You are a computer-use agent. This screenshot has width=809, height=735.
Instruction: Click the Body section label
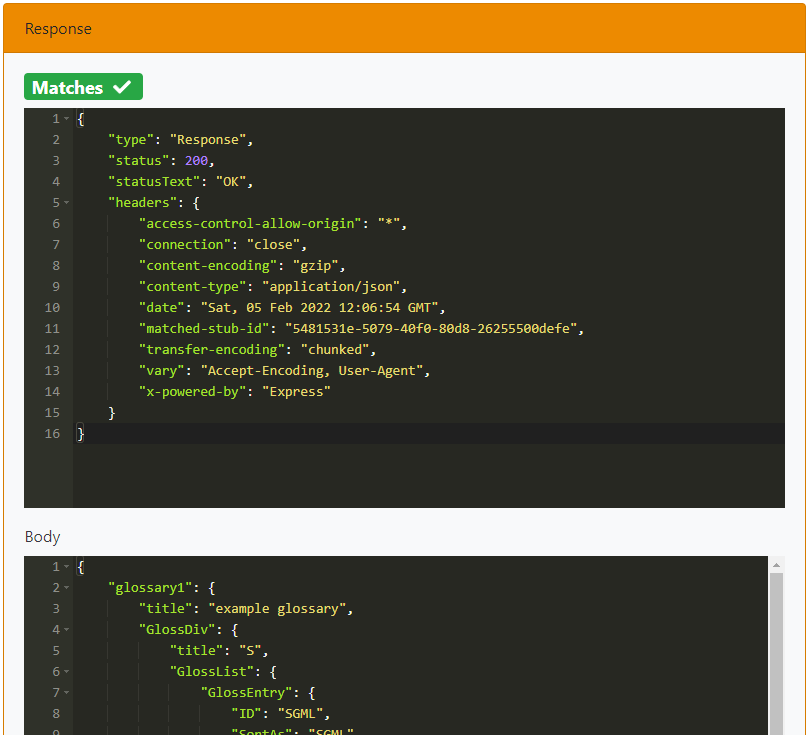point(42,537)
